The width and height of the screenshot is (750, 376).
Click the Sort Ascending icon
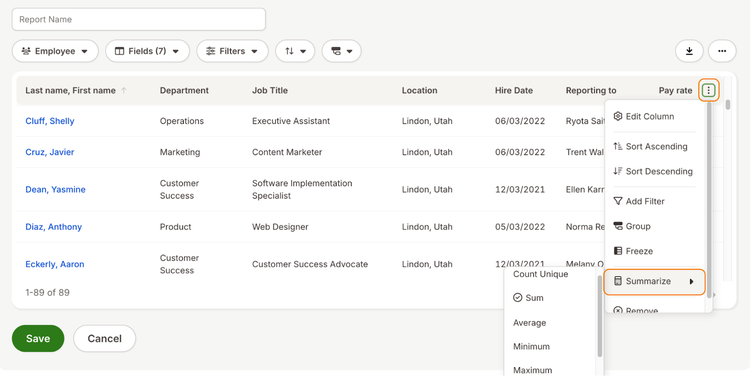pos(618,146)
